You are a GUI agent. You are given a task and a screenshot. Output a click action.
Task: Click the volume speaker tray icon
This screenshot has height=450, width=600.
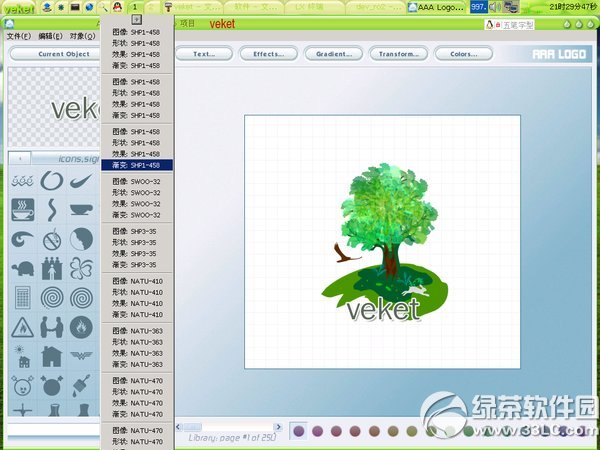tap(495, 7)
